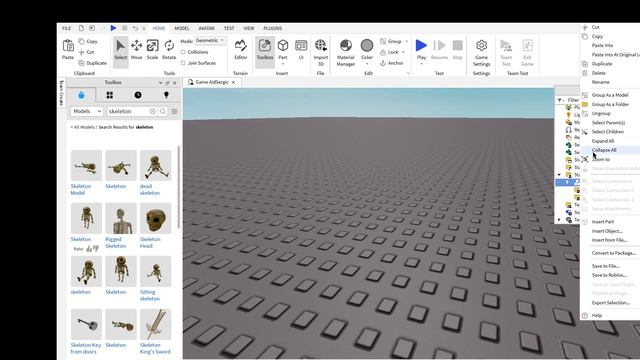This screenshot has height=360, width=640.
Task: Click the toolbox search magnifier
Action: click(163, 111)
